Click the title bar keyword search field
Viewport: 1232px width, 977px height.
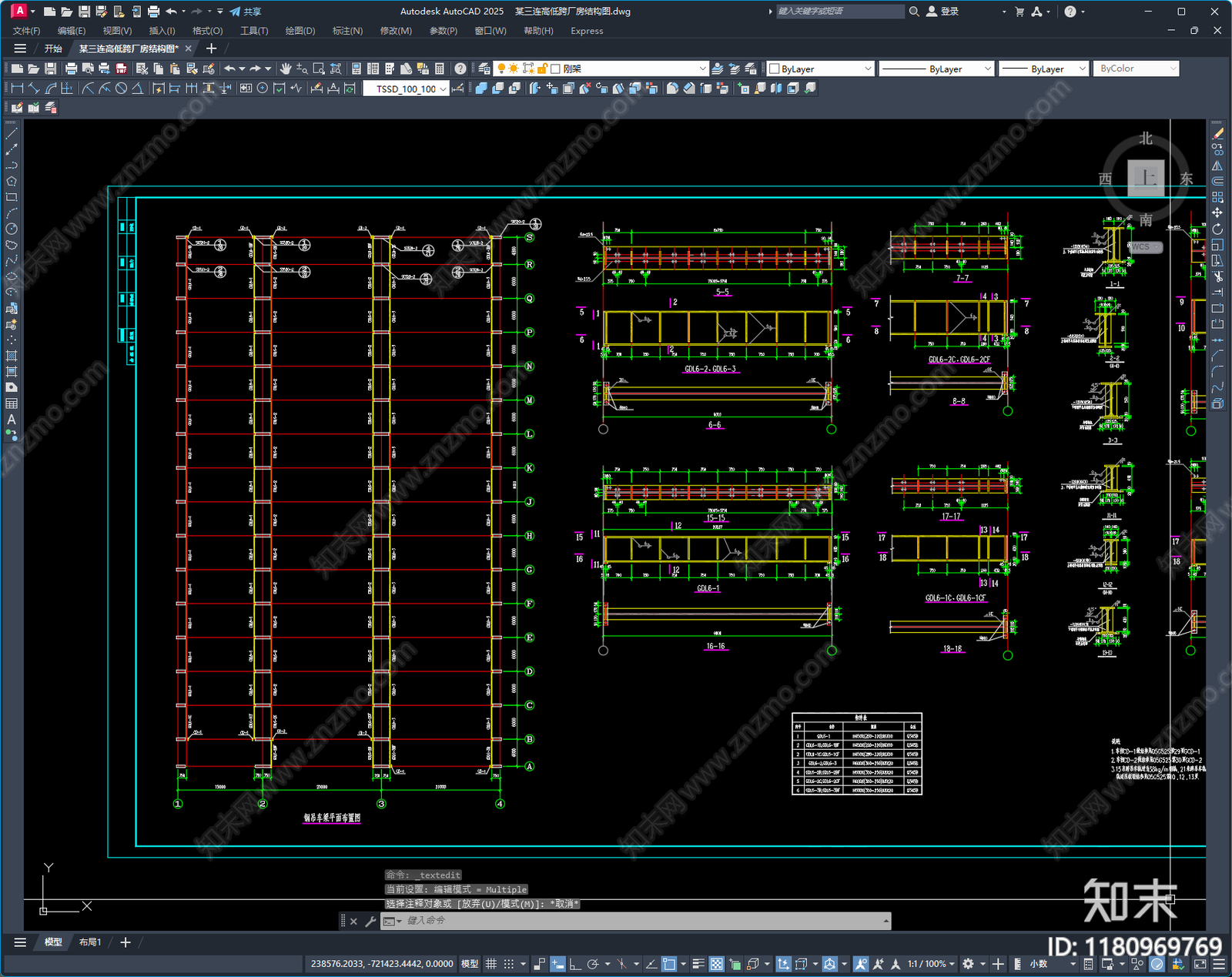pyautogui.click(x=839, y=12)
